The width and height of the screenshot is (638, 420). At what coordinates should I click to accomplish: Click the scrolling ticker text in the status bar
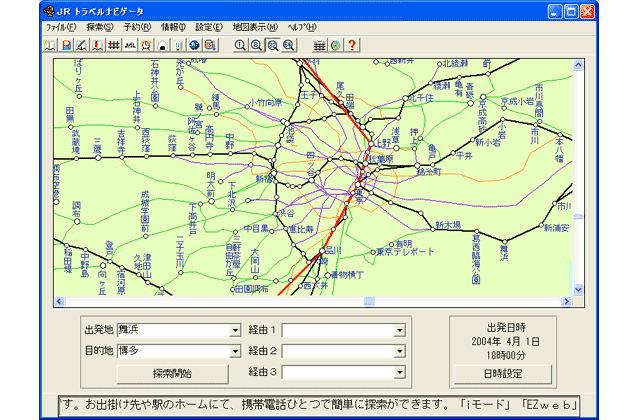319,405
